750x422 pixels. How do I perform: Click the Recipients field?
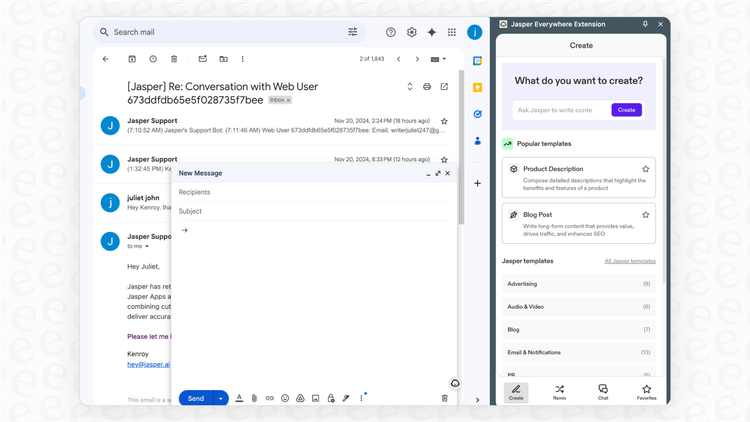click(310, 192)
